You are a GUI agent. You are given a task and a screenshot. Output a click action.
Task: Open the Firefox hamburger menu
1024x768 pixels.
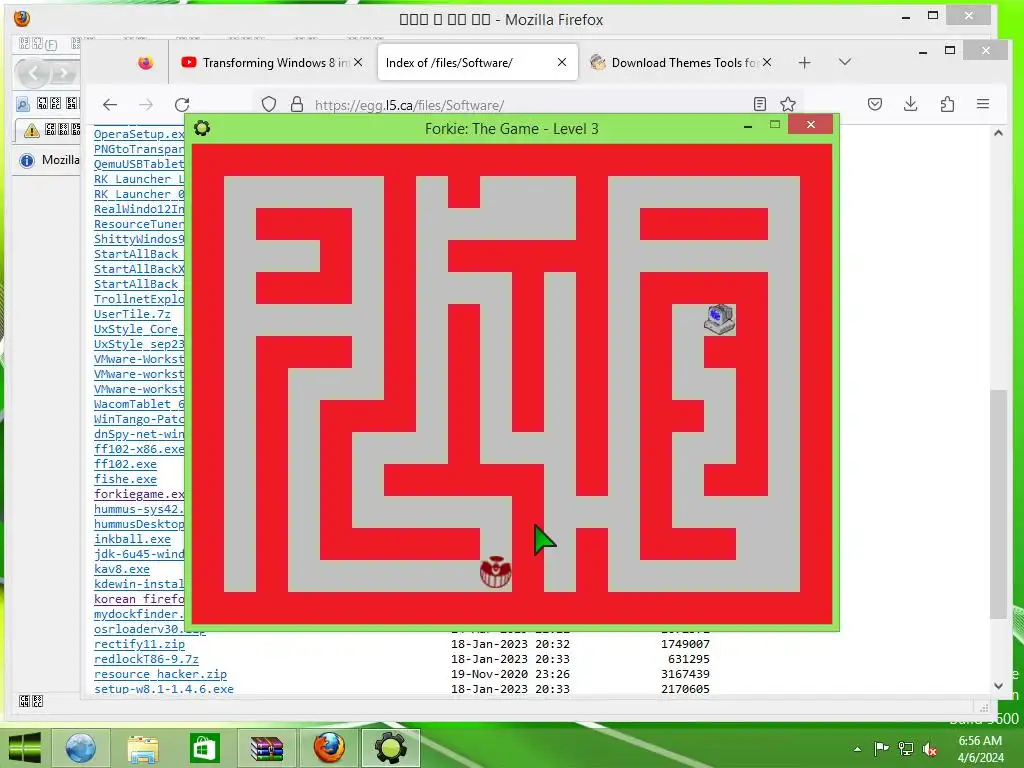[x=982, y=104]
